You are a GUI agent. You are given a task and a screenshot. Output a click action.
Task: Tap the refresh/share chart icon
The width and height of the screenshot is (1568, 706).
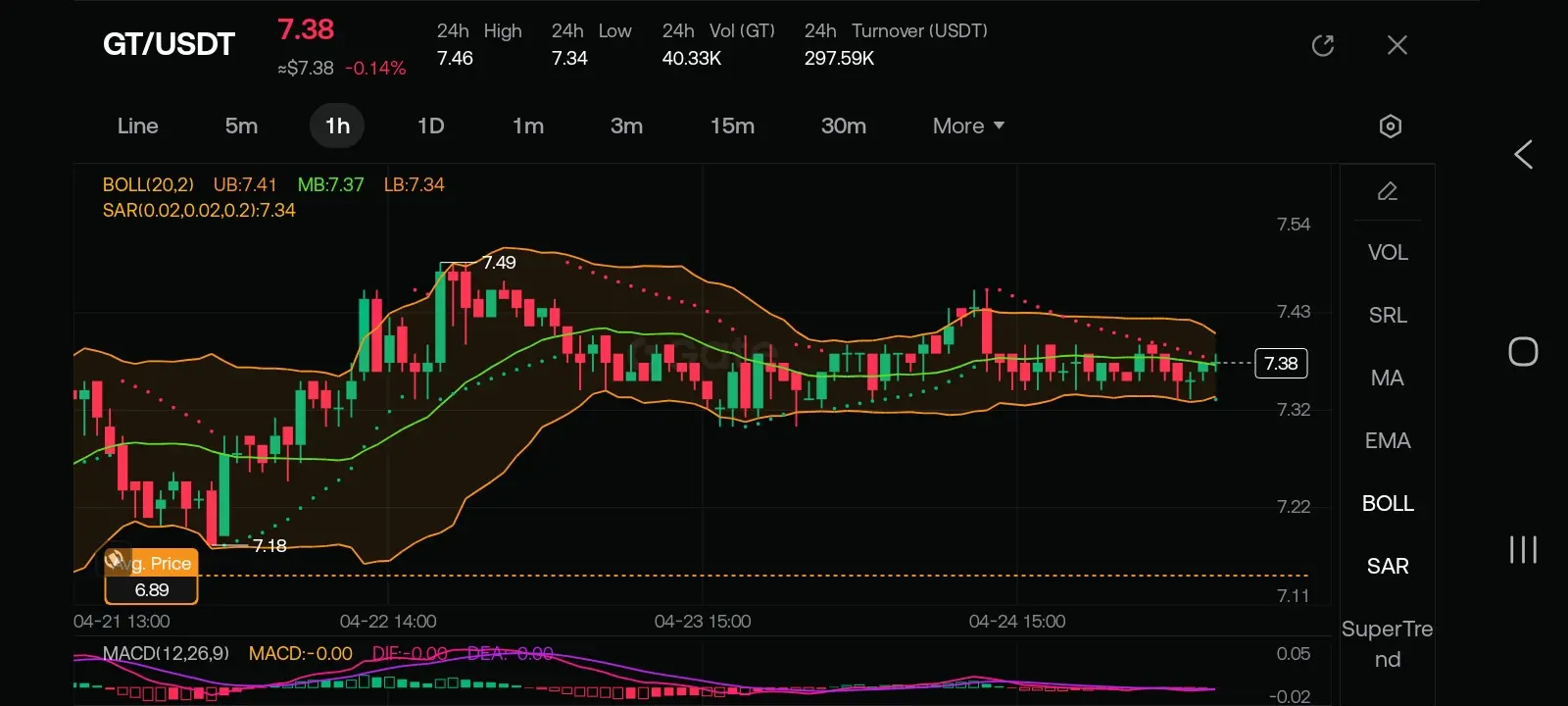1323,45
